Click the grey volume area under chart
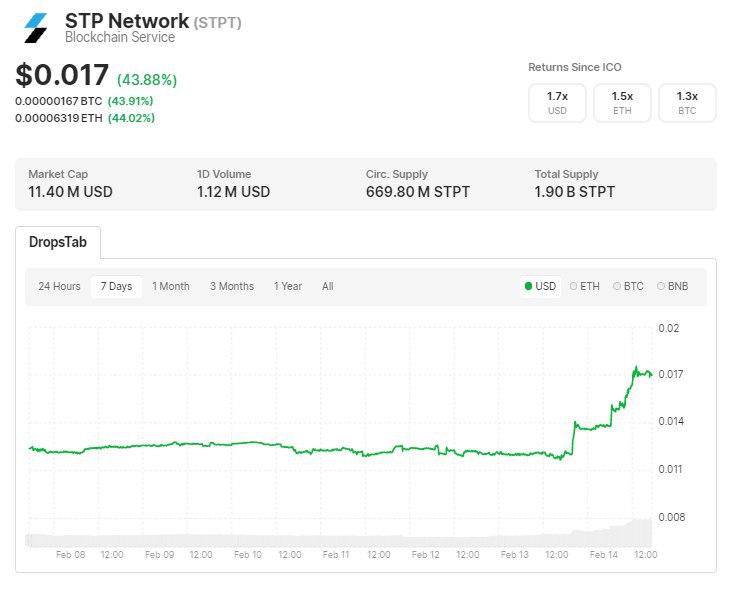733x592 pixels. (x=338, y=540)
